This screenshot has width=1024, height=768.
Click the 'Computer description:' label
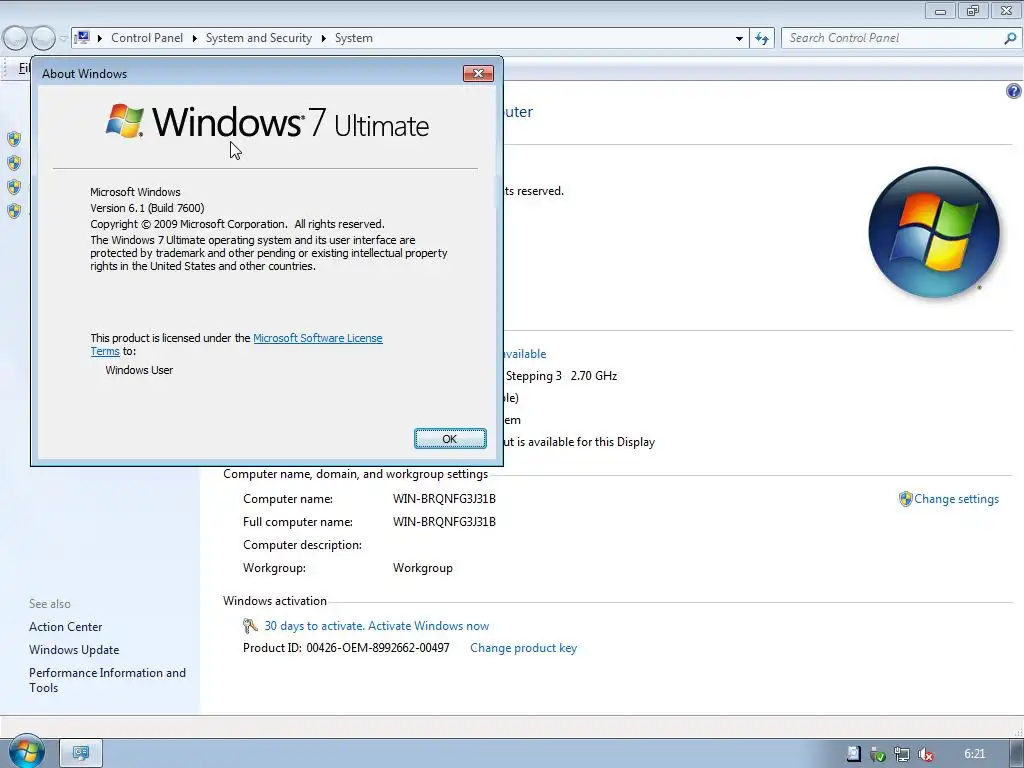click(x=302, y=545)
